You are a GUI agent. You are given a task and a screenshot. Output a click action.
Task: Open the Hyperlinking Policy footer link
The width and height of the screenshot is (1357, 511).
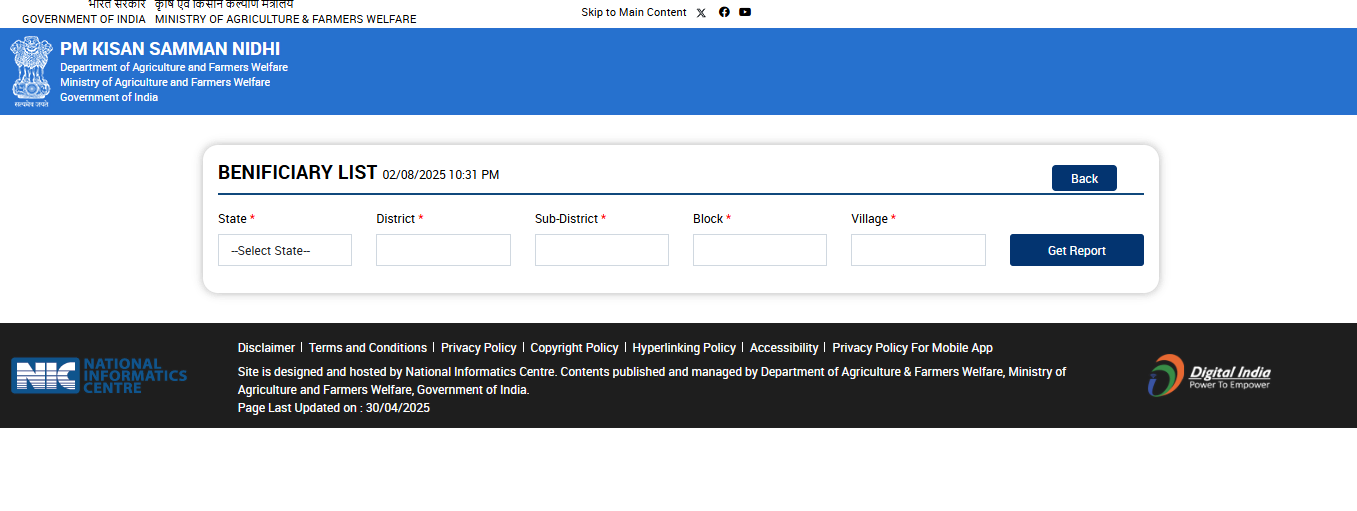(x=684, y=348)
